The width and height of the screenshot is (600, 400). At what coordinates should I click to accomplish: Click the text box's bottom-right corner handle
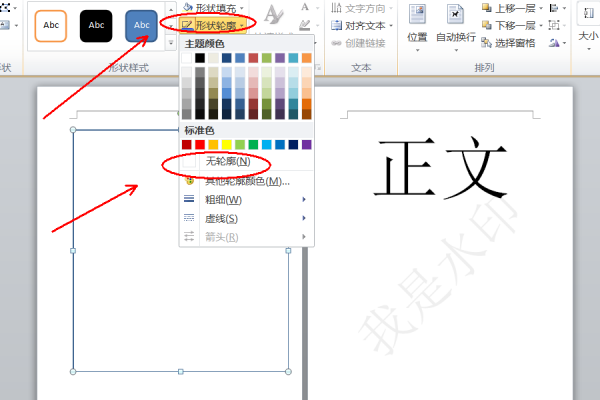point(289,372)
